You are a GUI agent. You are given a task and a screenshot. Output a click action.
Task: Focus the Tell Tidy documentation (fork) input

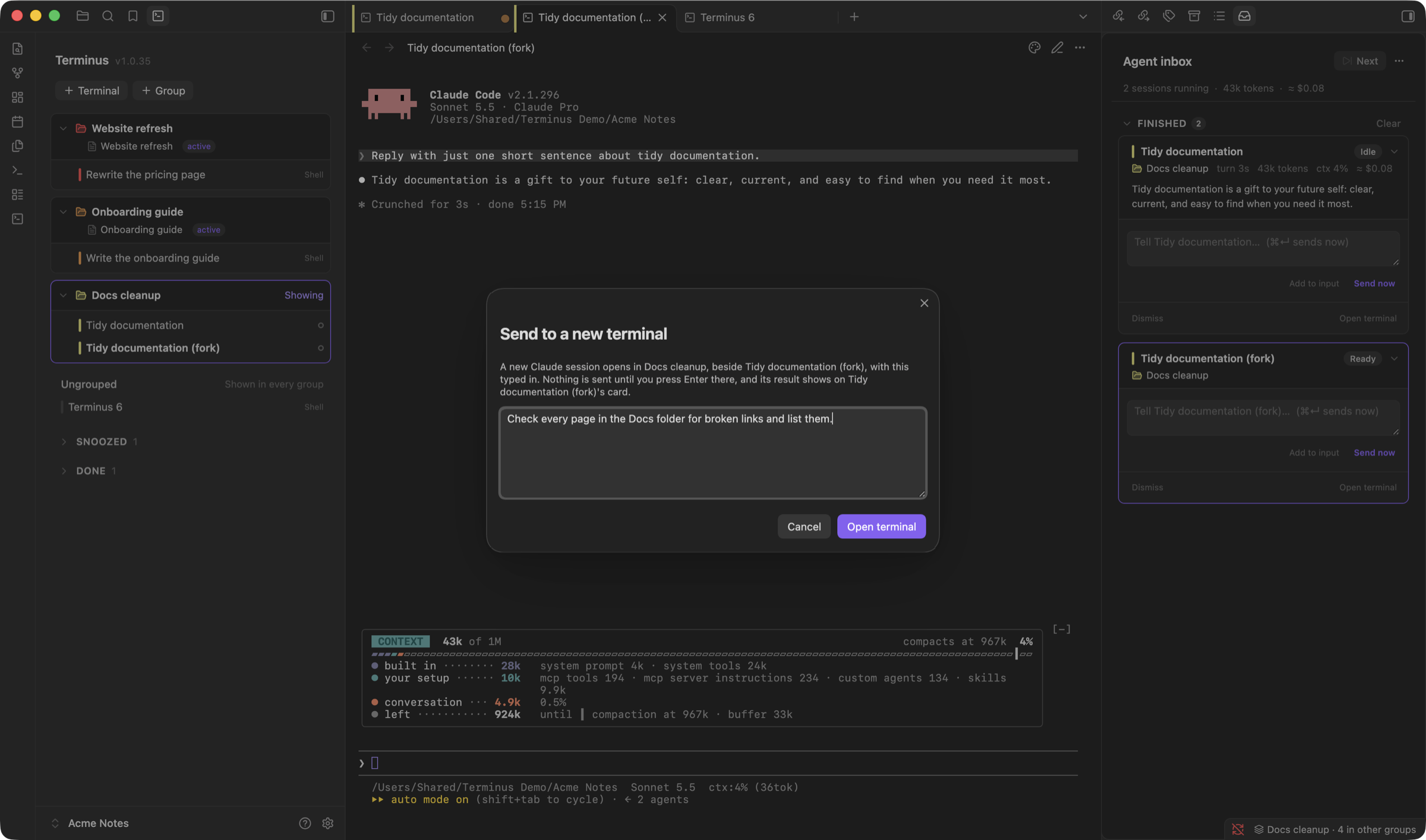[x=1263, y=418]
